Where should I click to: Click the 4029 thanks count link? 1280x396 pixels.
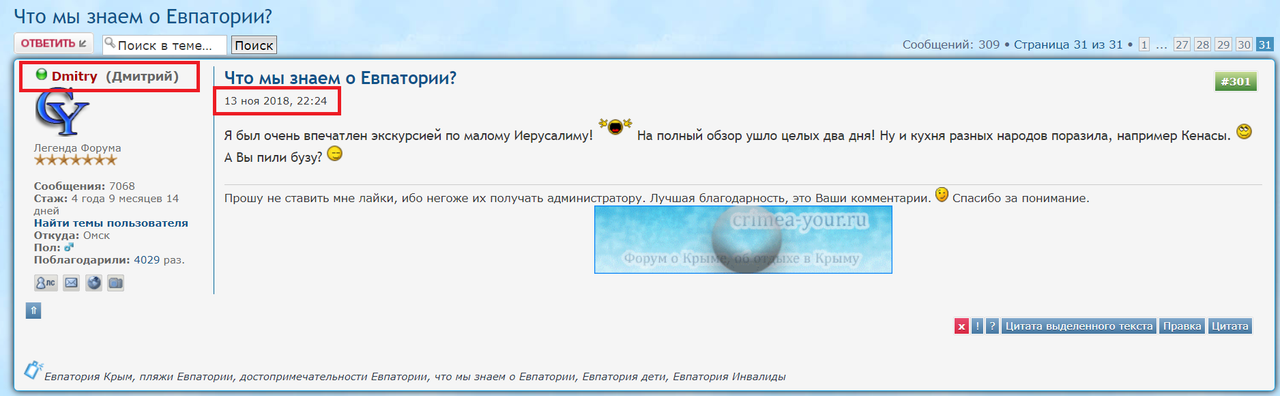[147, 259]
